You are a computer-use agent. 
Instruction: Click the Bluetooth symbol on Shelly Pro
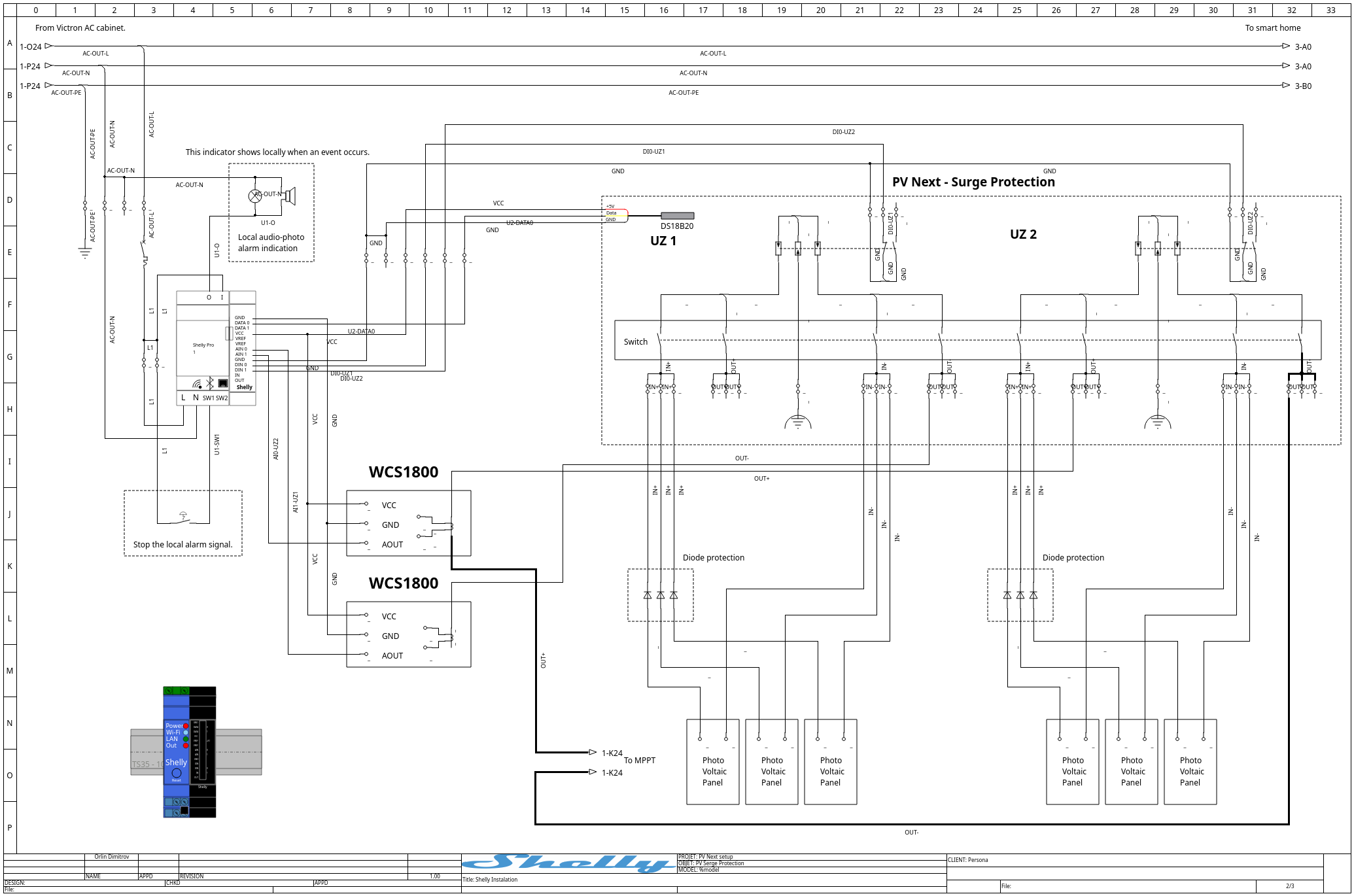pyautogui.click(x=210, y=383)
